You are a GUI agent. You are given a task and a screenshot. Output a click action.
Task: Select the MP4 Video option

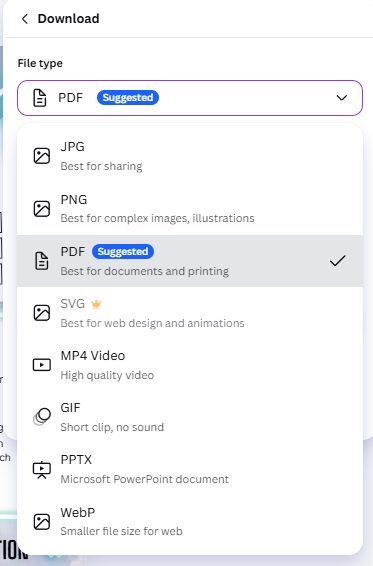click(190, 365)
